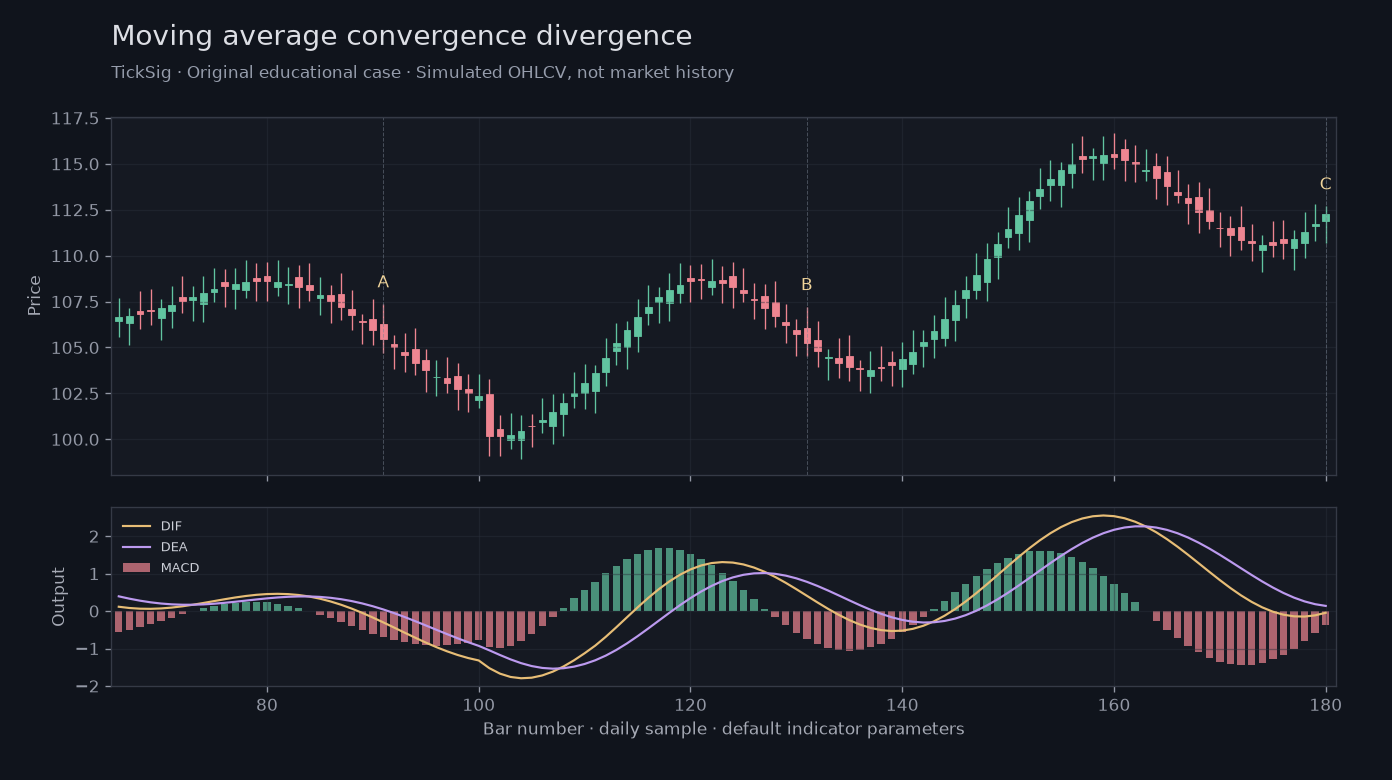Click the x-axis tick labeled 100
This screenshot has width=1392, height=780.
click(x=479, y=703)
